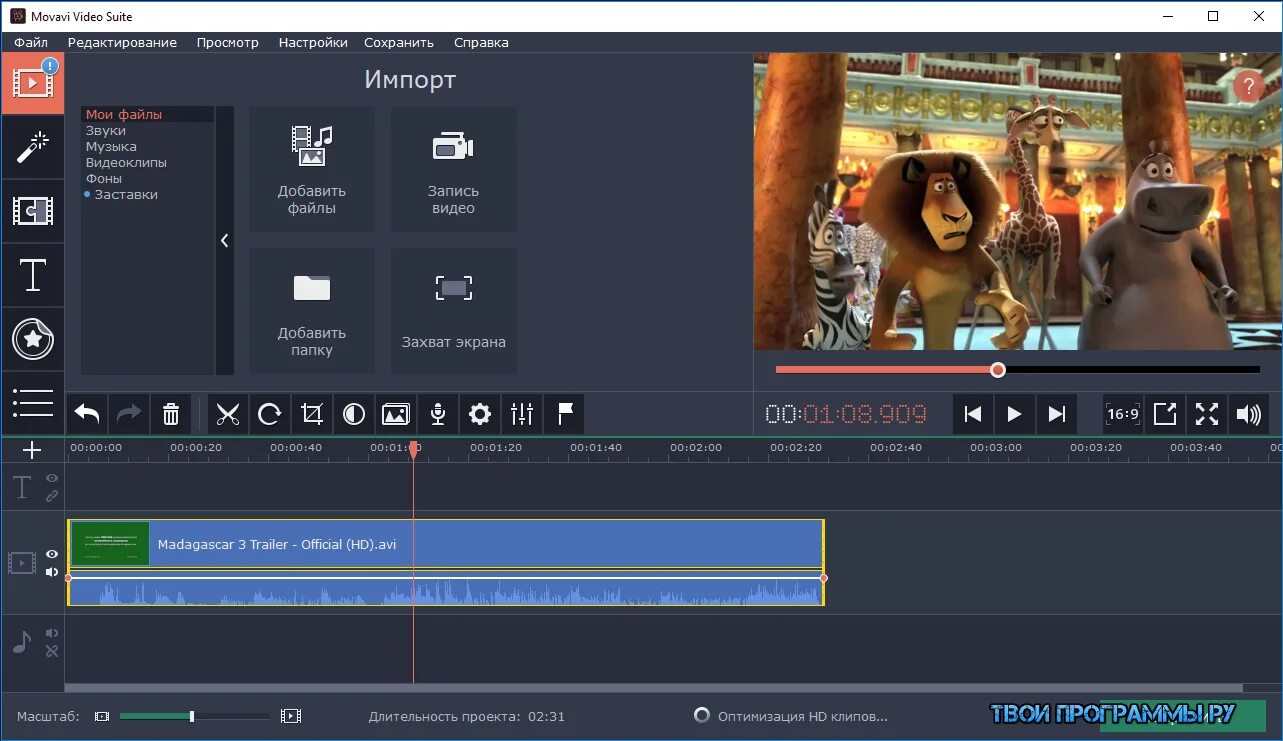This screenshot has width=1283, height=741.
Task: Click the timeline playhead marker
Action: click(x=413, y=451)
